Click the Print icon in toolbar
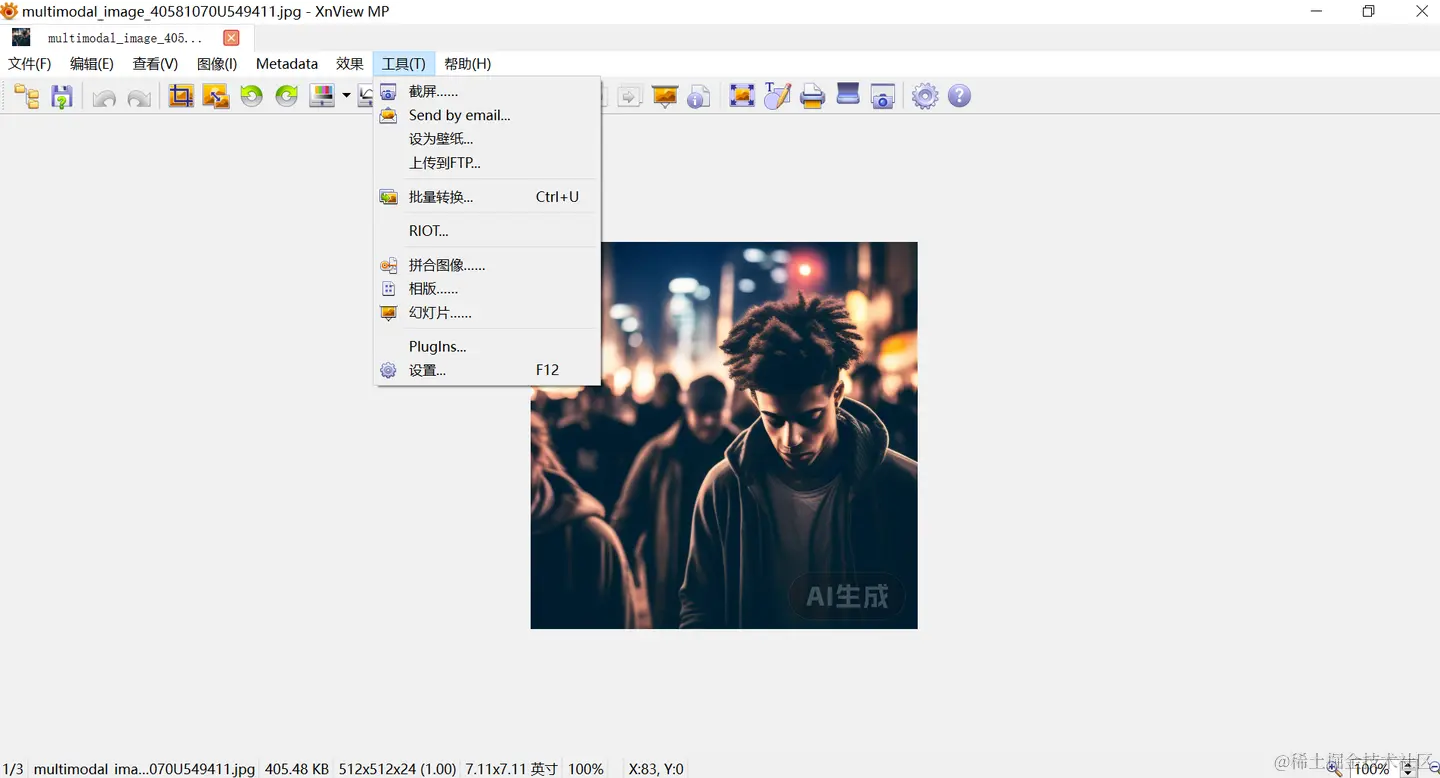This screenshot has height=778, width=1440. [x=812, y=96]
